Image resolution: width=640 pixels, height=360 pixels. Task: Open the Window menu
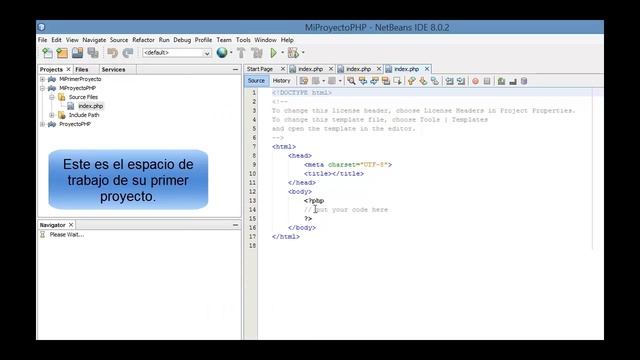(x=265, y=40)
